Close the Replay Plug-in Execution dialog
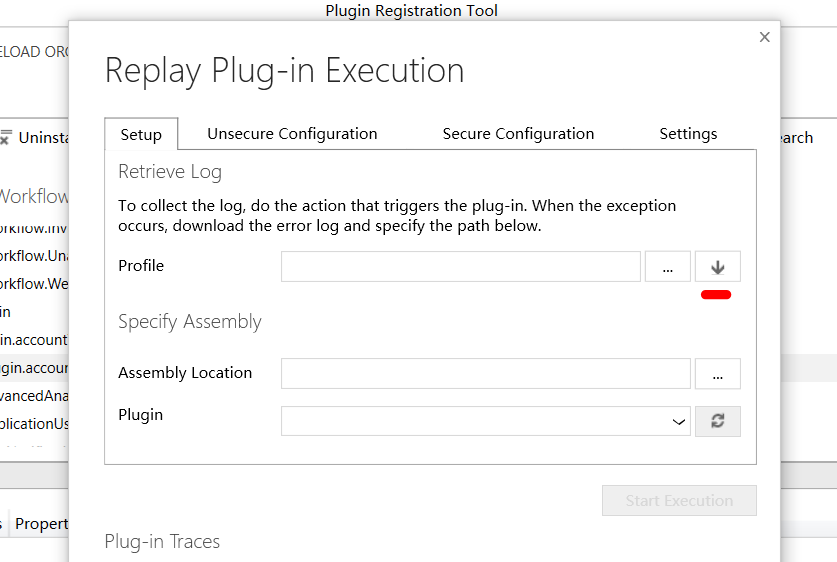 764,37
